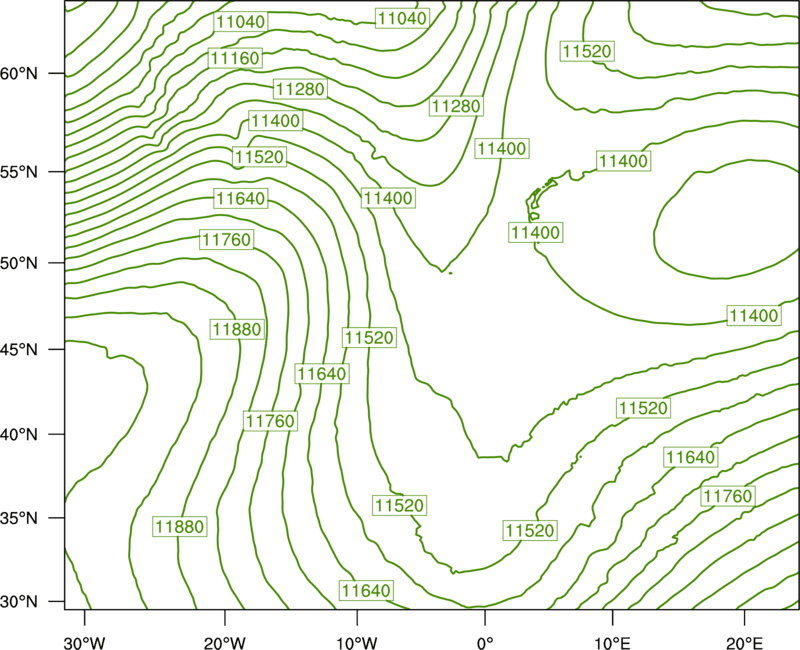Screen dimensions: 800x650
Task: Click the 30°W longitude axis label
Action: pyautogui.click(x=85, y=642)
